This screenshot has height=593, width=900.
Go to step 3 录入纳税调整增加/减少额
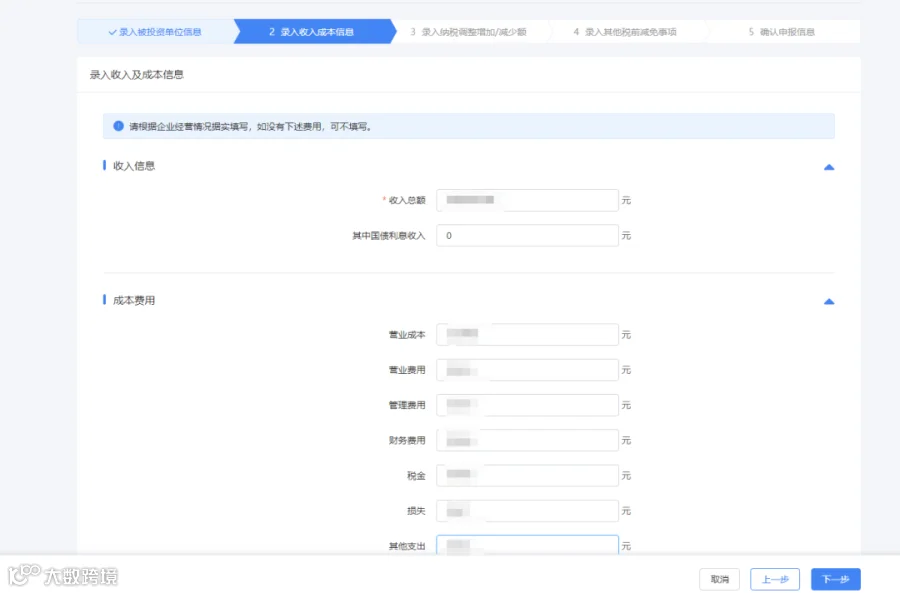pos(468,32)
